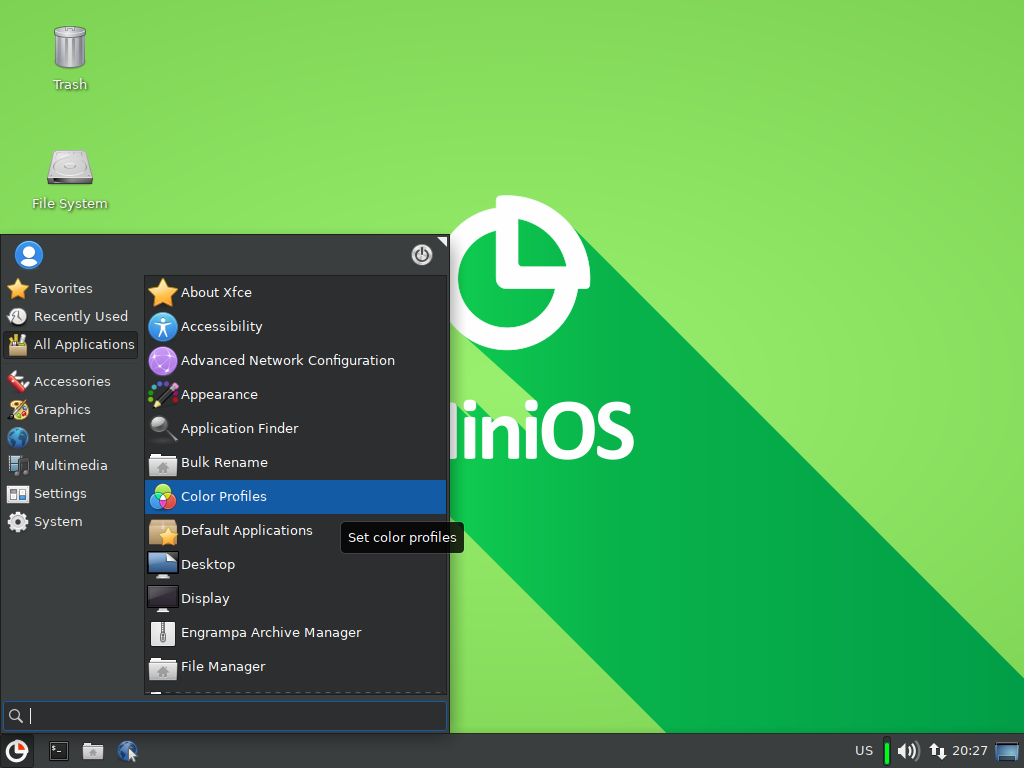Click the show desktop button in the panel
This screenshot has width=1024, height=768.
click(x=1007, y=751)
